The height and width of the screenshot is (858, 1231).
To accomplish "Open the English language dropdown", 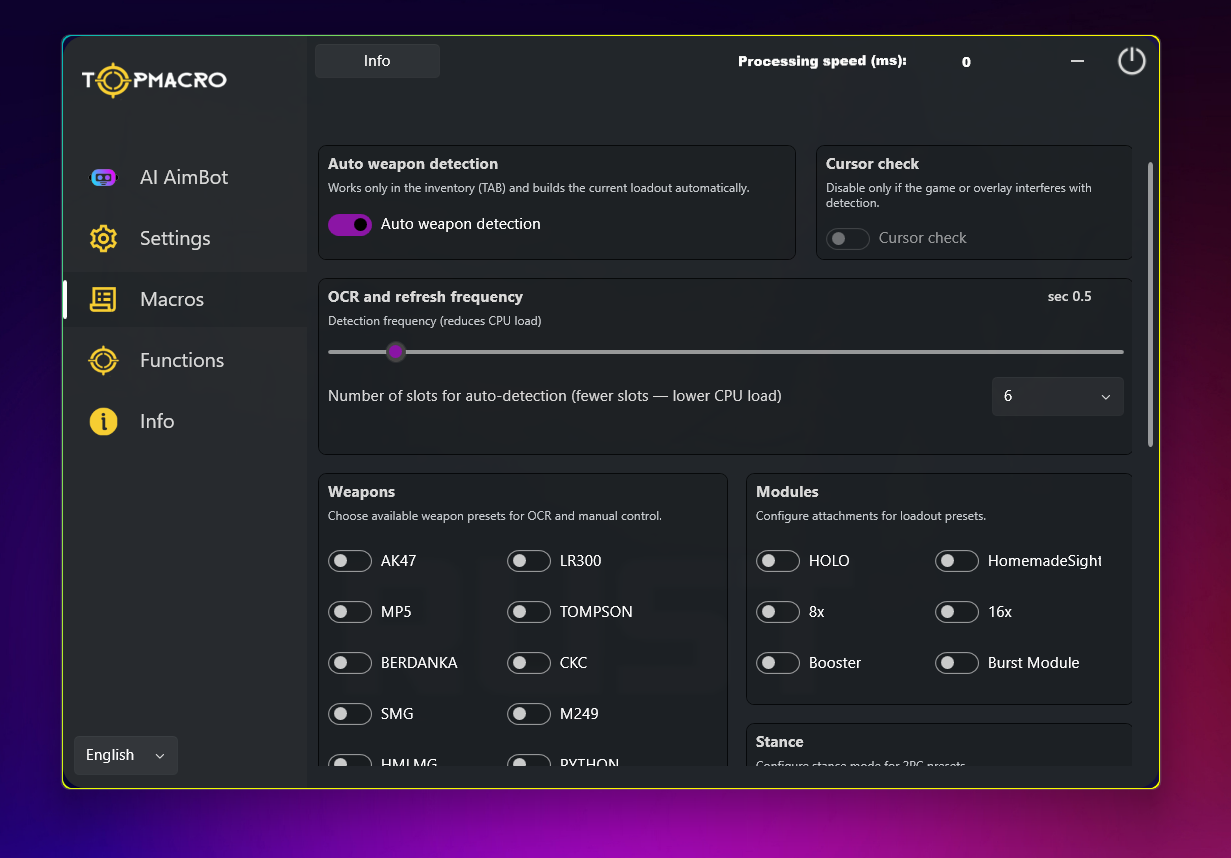I will (126, 755).
